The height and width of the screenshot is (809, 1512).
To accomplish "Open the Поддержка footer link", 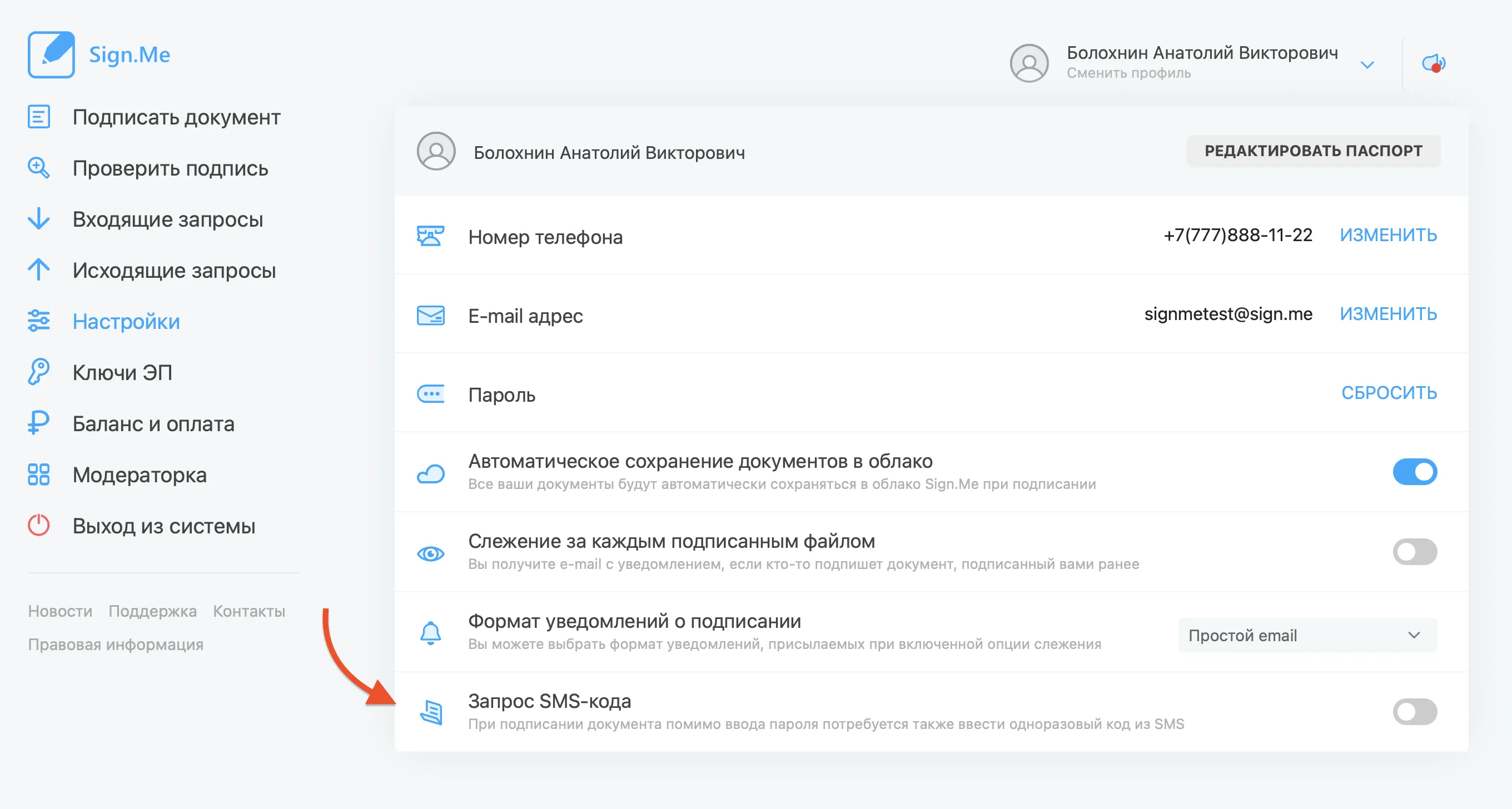I will [153, 611].
